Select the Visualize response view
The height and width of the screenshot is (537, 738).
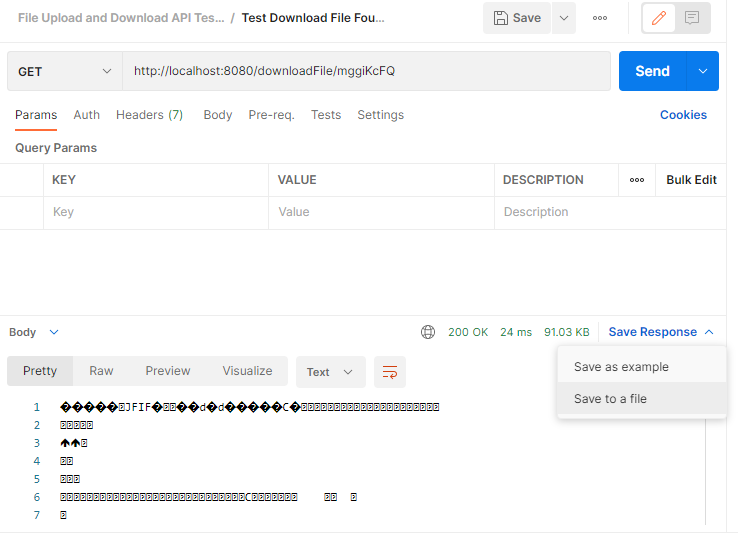click(247, 371)
